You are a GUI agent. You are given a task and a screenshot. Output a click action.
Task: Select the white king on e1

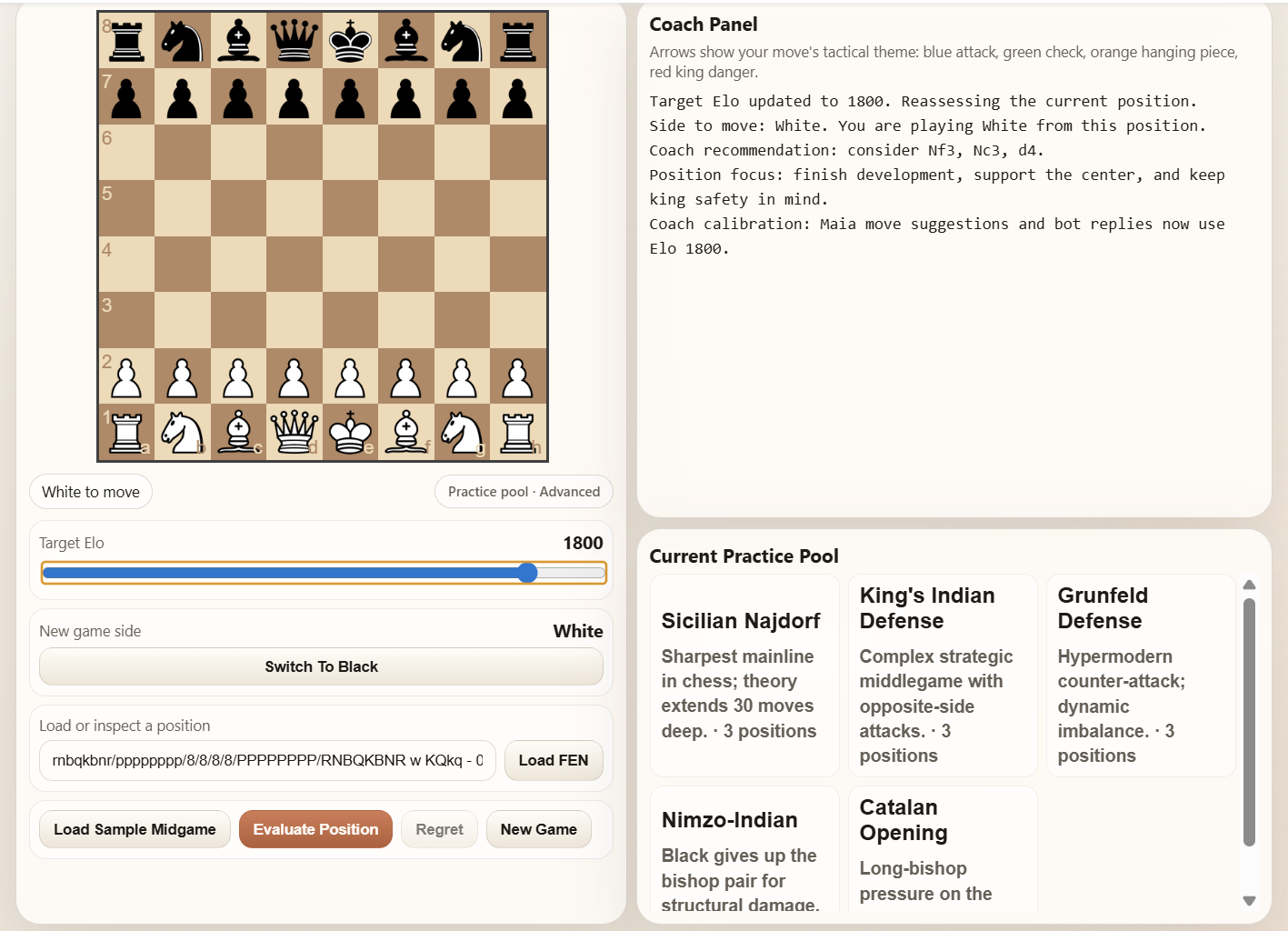350,432
